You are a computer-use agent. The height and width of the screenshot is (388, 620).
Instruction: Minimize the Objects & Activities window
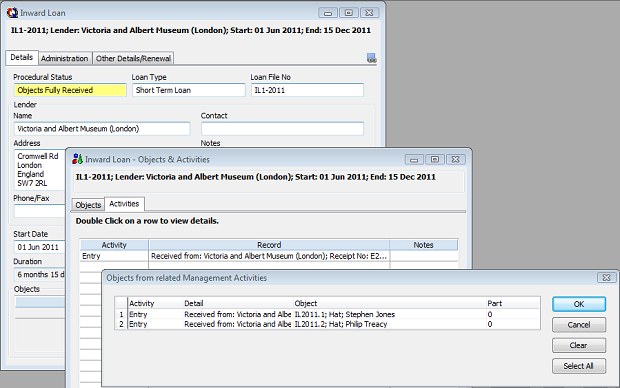pyautogui.click(x=414, y=159)
